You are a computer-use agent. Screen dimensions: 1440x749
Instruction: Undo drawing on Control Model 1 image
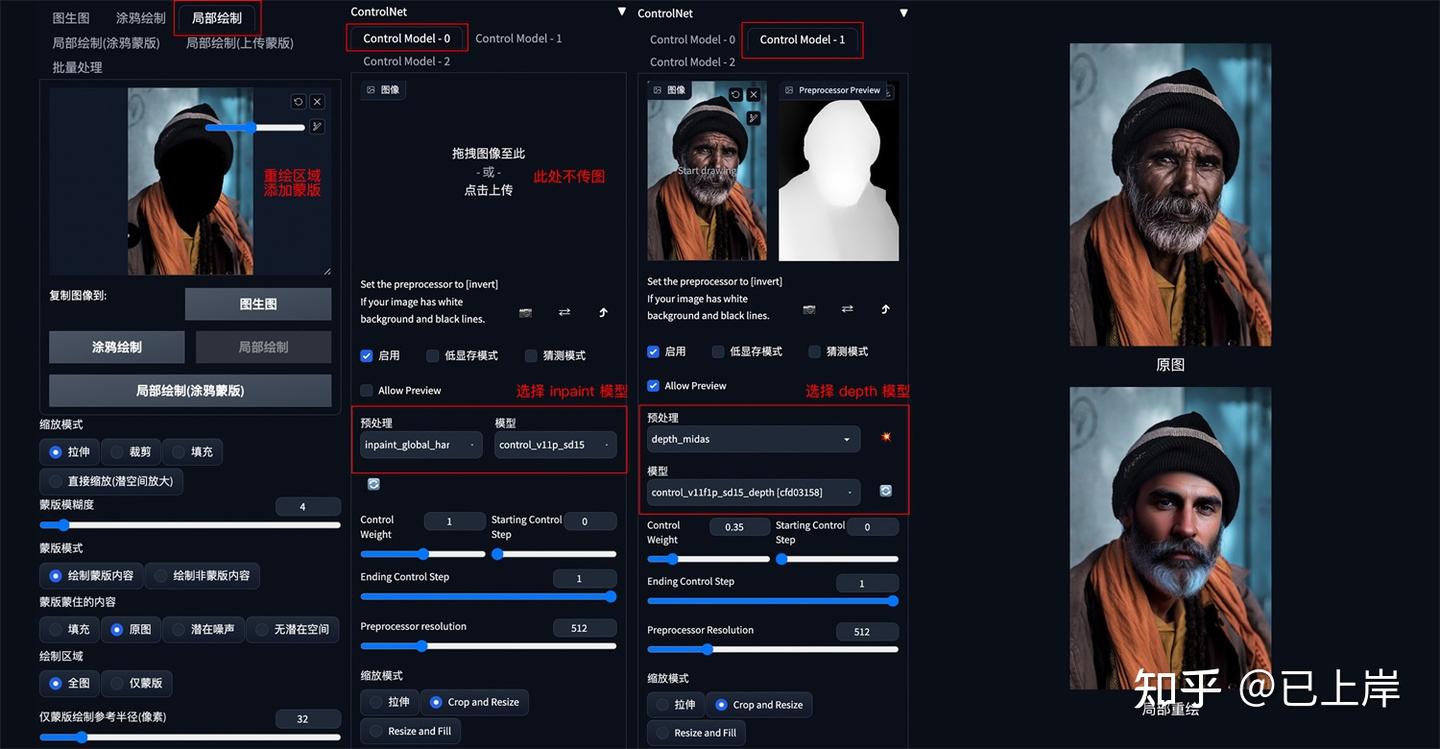click(x=735, y=94)
